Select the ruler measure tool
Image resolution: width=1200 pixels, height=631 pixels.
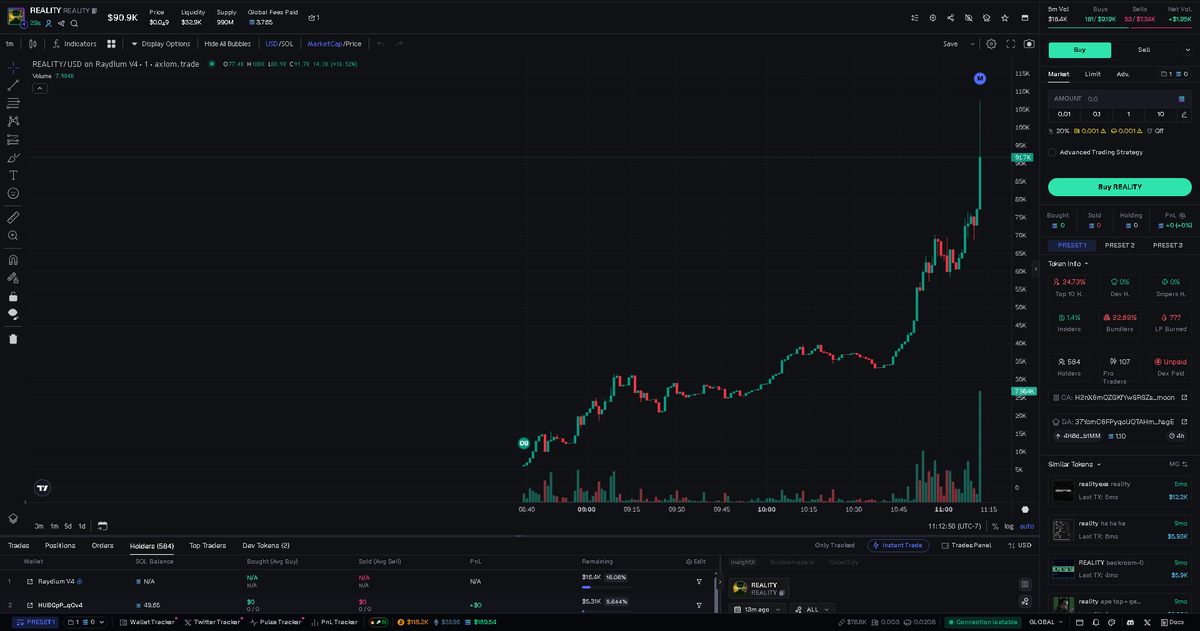pos(13,217)
